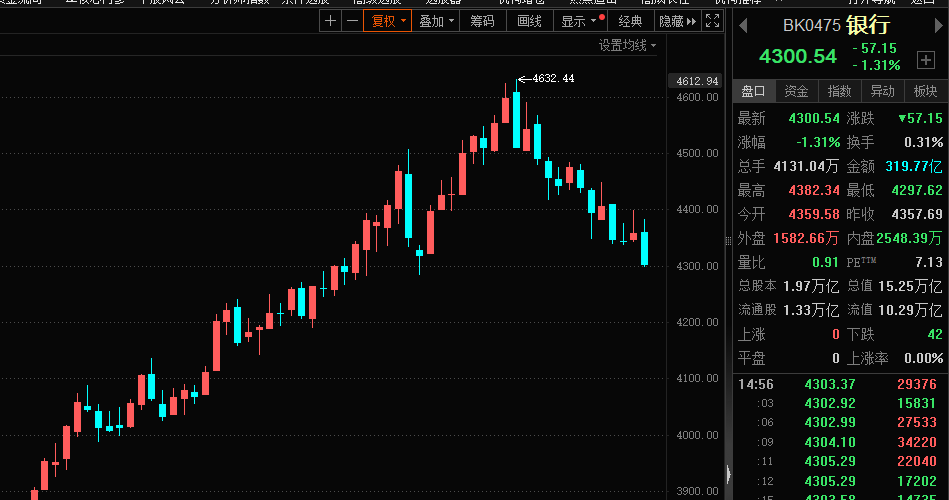Click 最高 4382.34 value
This screenshot has width=949, height=500.
tap(814, 191)
